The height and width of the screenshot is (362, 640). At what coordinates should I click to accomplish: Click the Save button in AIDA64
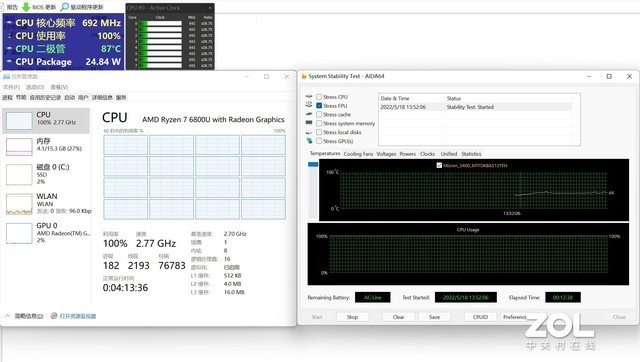point(435,317)
